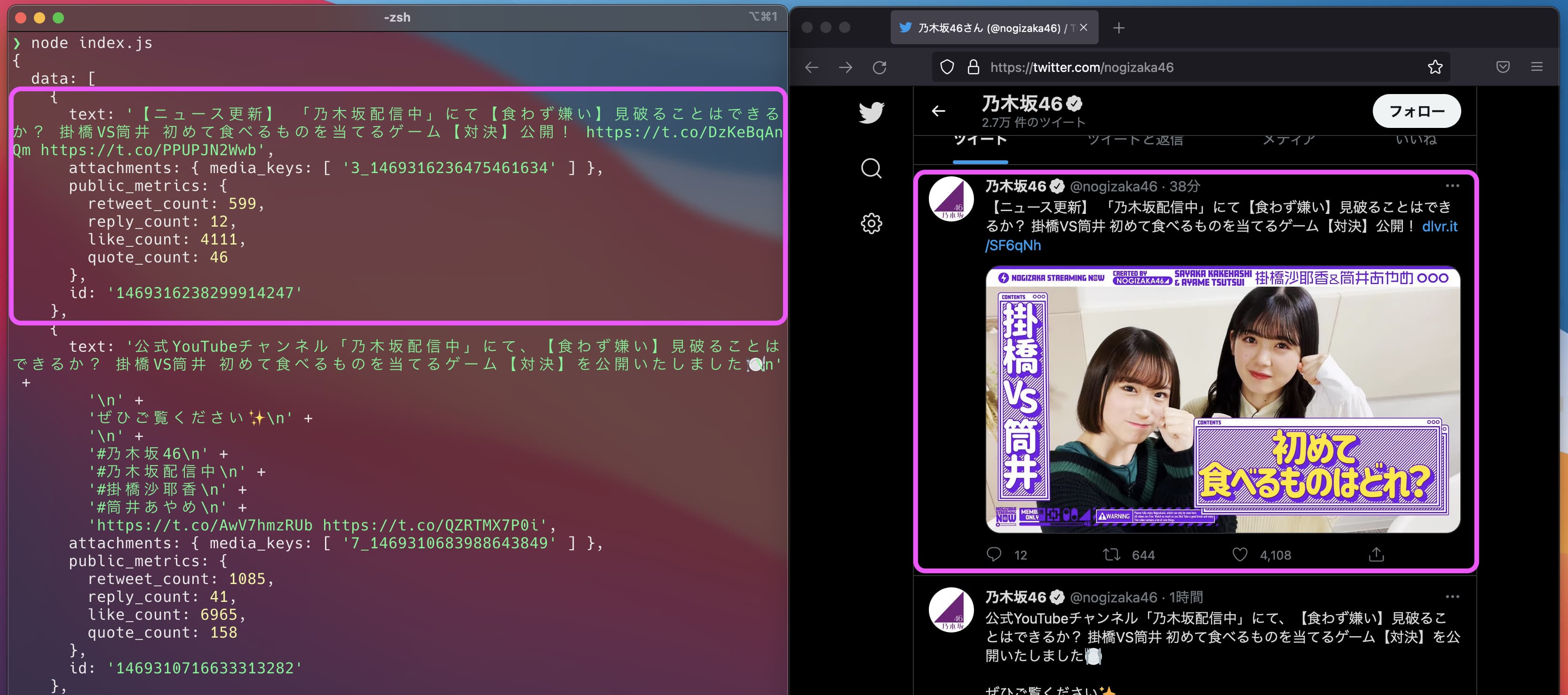The image size is (1568, 695).
Task: Toggle the bookmark star in the address bar
Action: pos(1435,67)
